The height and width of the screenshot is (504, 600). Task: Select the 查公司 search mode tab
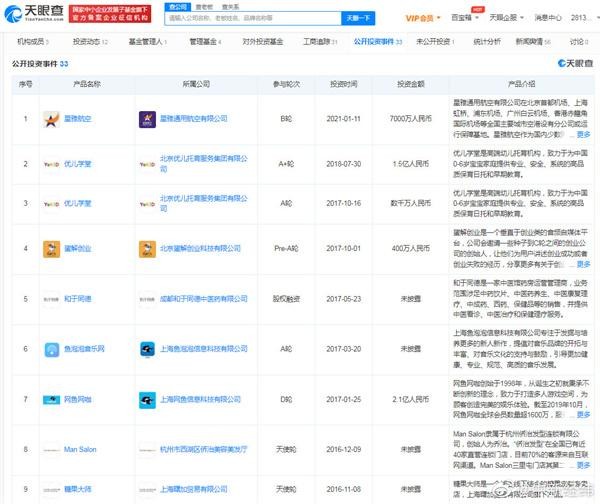tap(177, 7)
